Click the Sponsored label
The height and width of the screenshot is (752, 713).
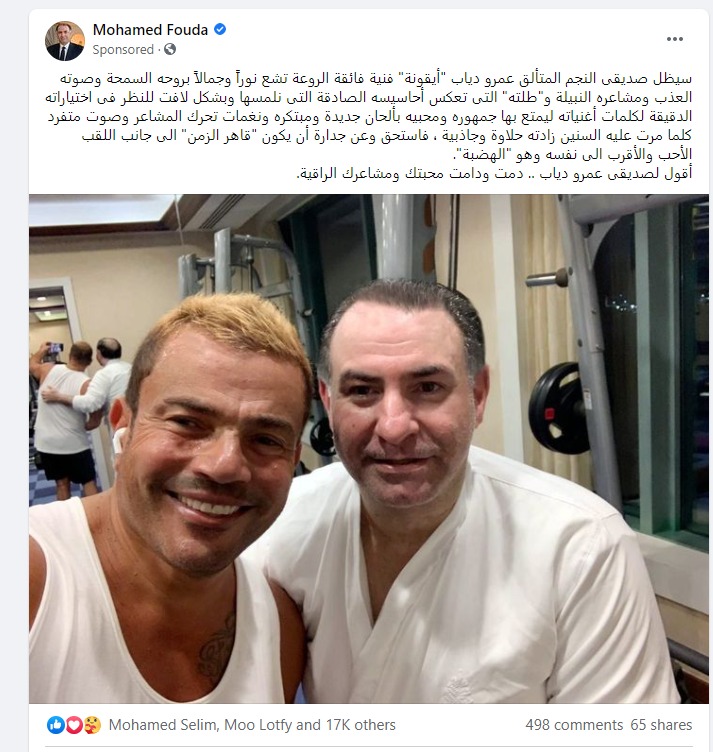pyautogui.click(x=123, y=49)
